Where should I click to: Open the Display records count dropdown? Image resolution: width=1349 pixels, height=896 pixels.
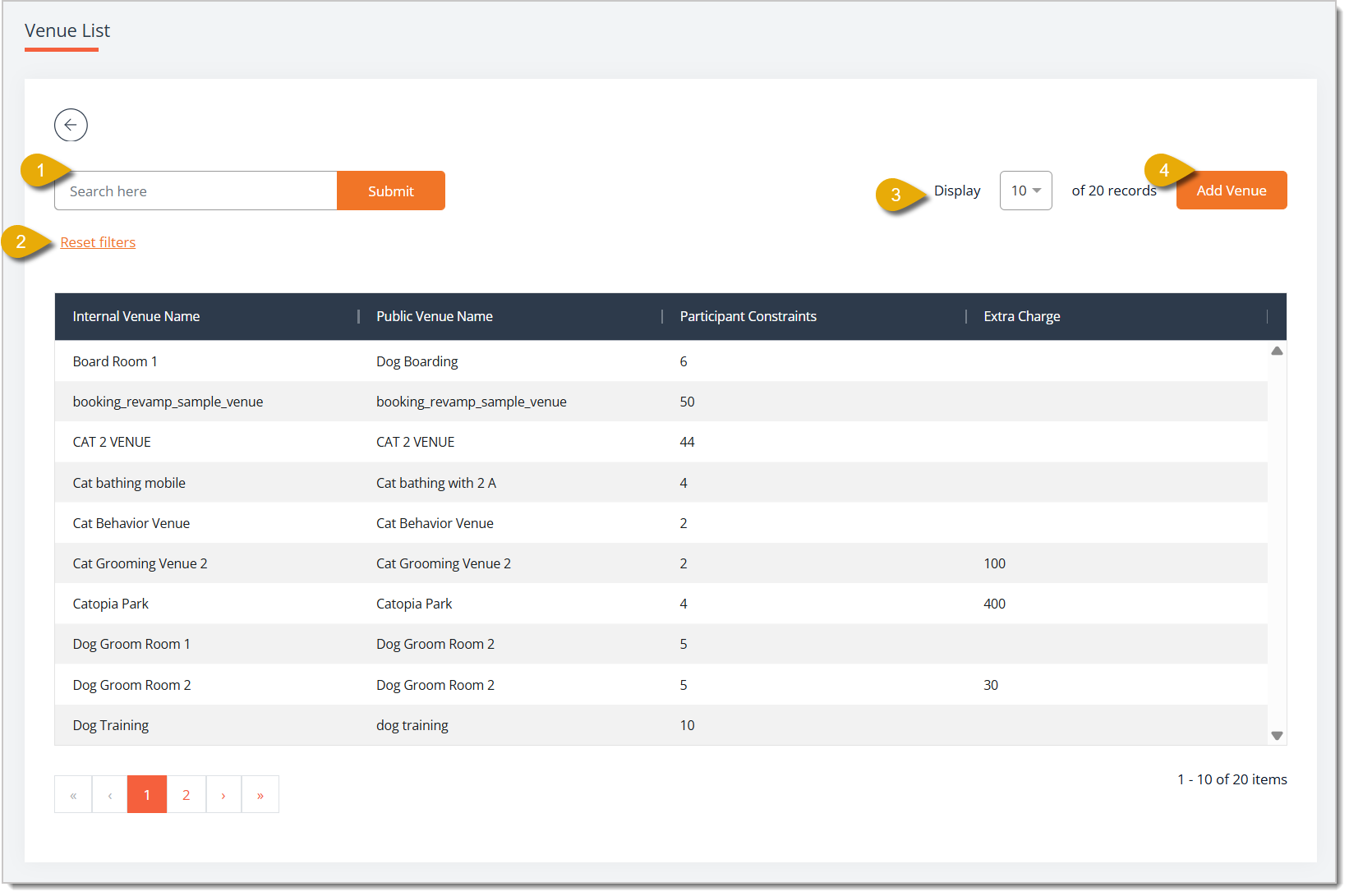coord(1025,191)
